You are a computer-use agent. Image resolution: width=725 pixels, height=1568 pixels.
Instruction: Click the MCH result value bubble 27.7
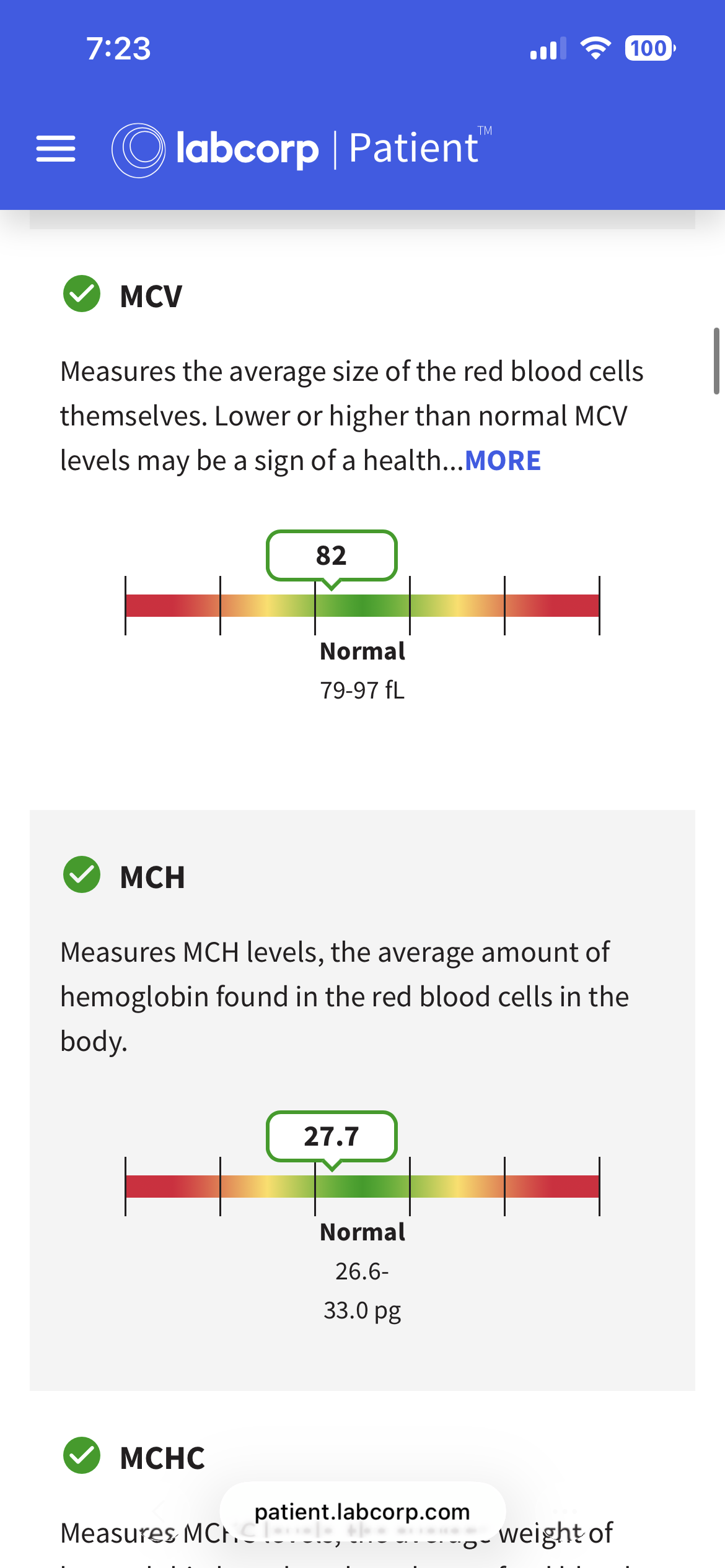click(x=332, y=1136)
